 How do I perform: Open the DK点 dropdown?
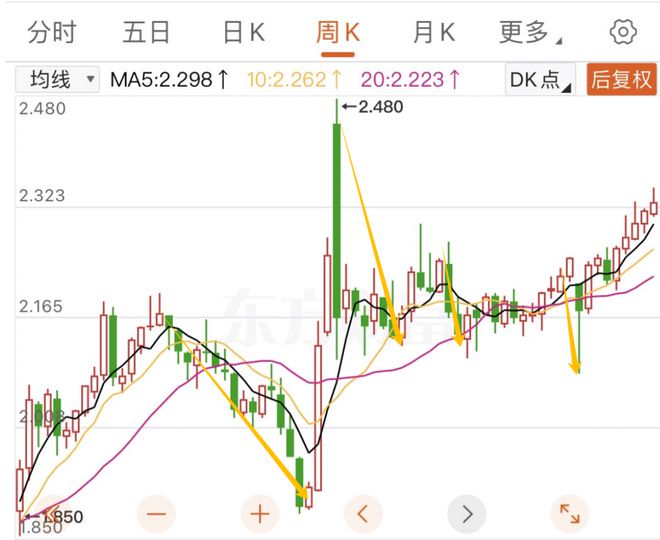pyautogui.click(x=540, y=79)
